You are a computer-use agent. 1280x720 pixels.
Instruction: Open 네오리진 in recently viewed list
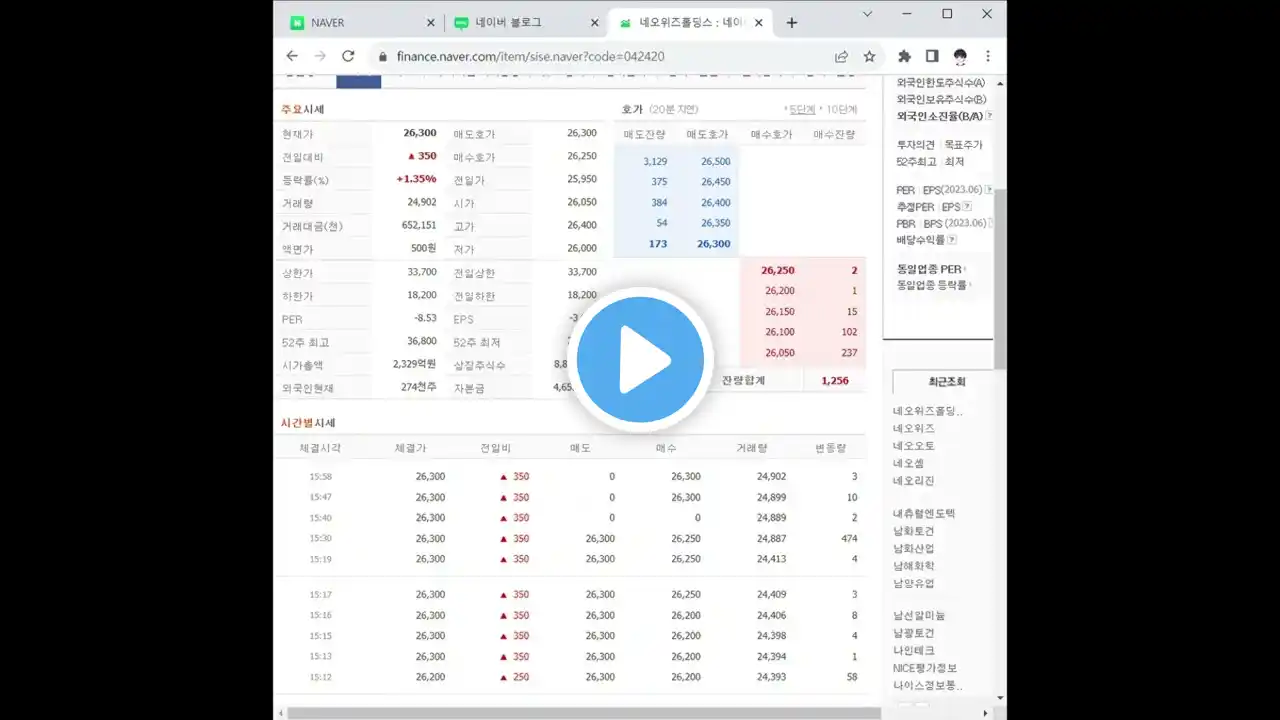[913, 480]
